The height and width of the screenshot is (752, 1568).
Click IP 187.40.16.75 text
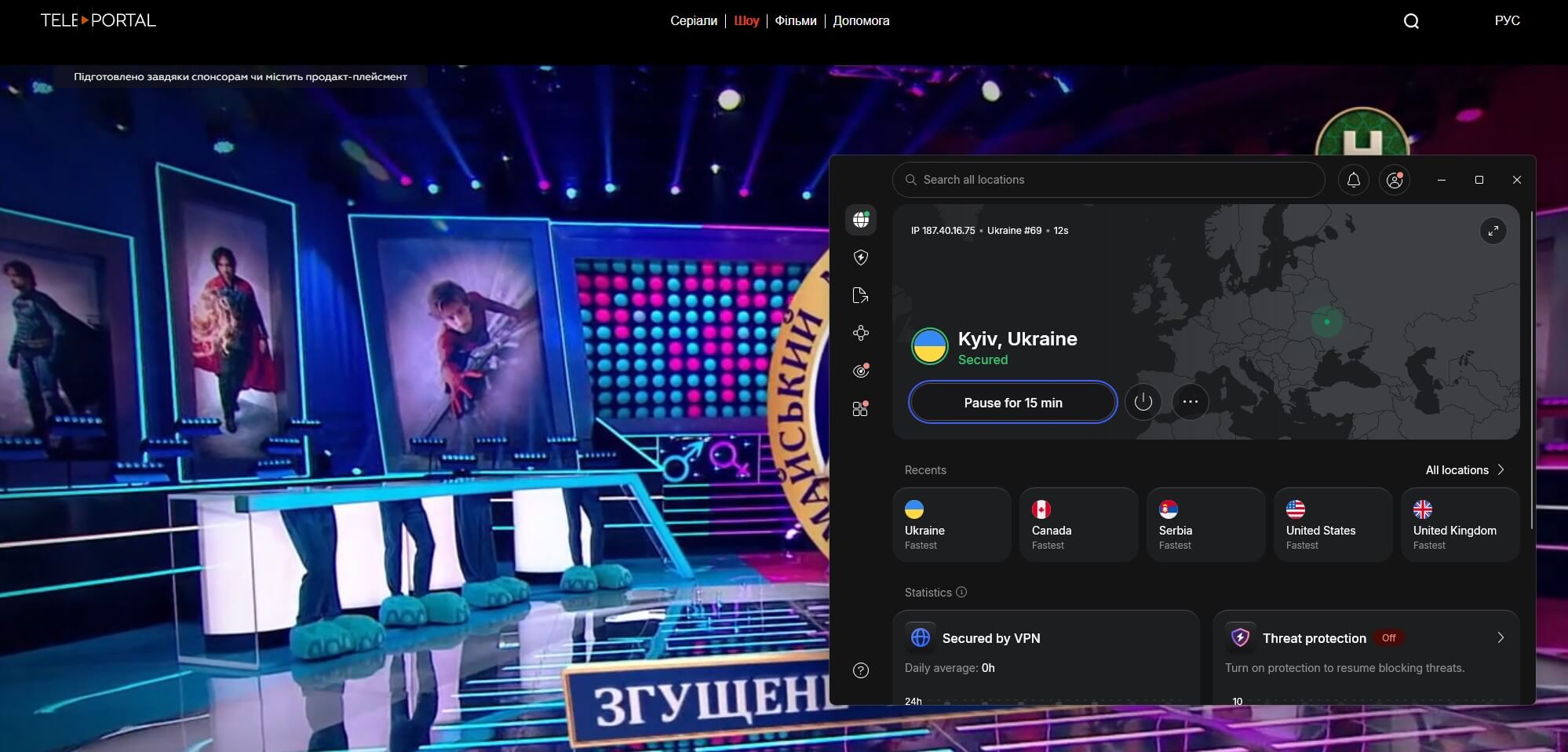pyautogui.click(x=943, y=231)
